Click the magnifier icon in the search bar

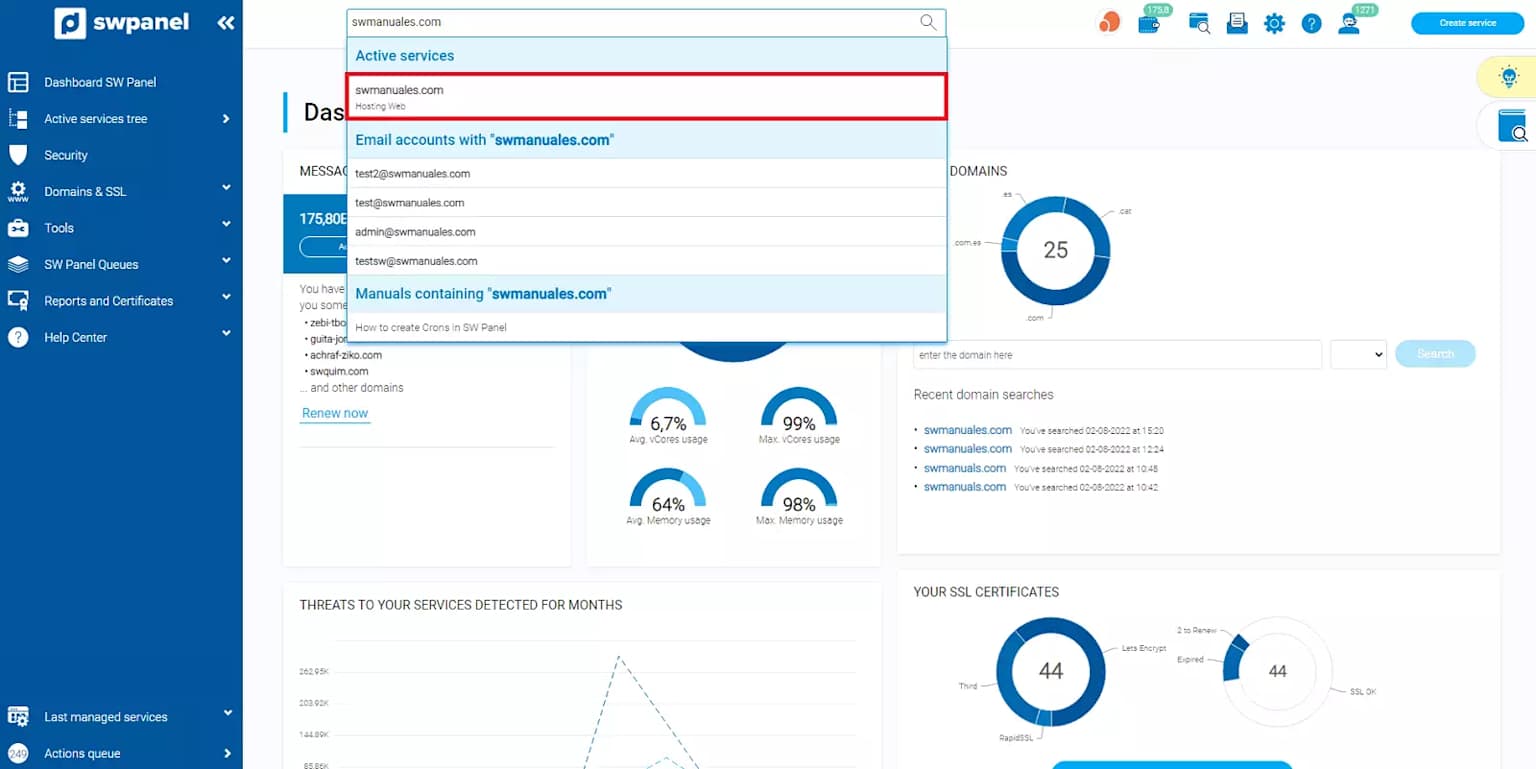pyautogui.click(x=928, y=22)
